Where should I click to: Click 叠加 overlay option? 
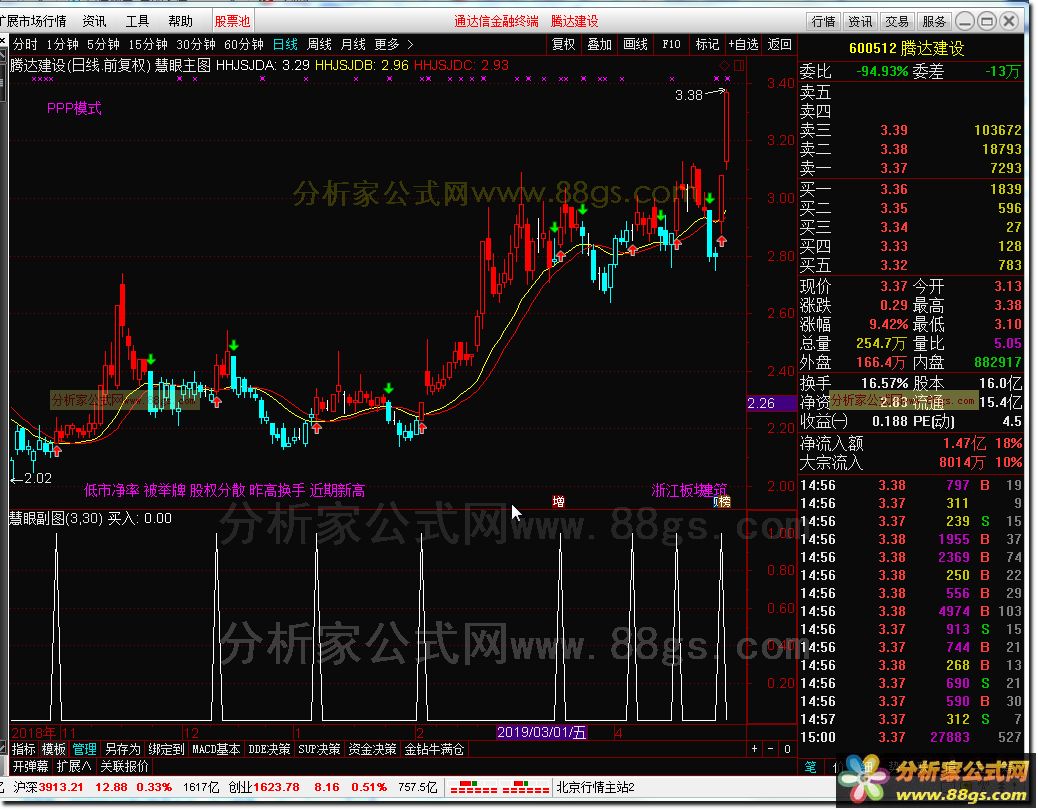point(599,44)
